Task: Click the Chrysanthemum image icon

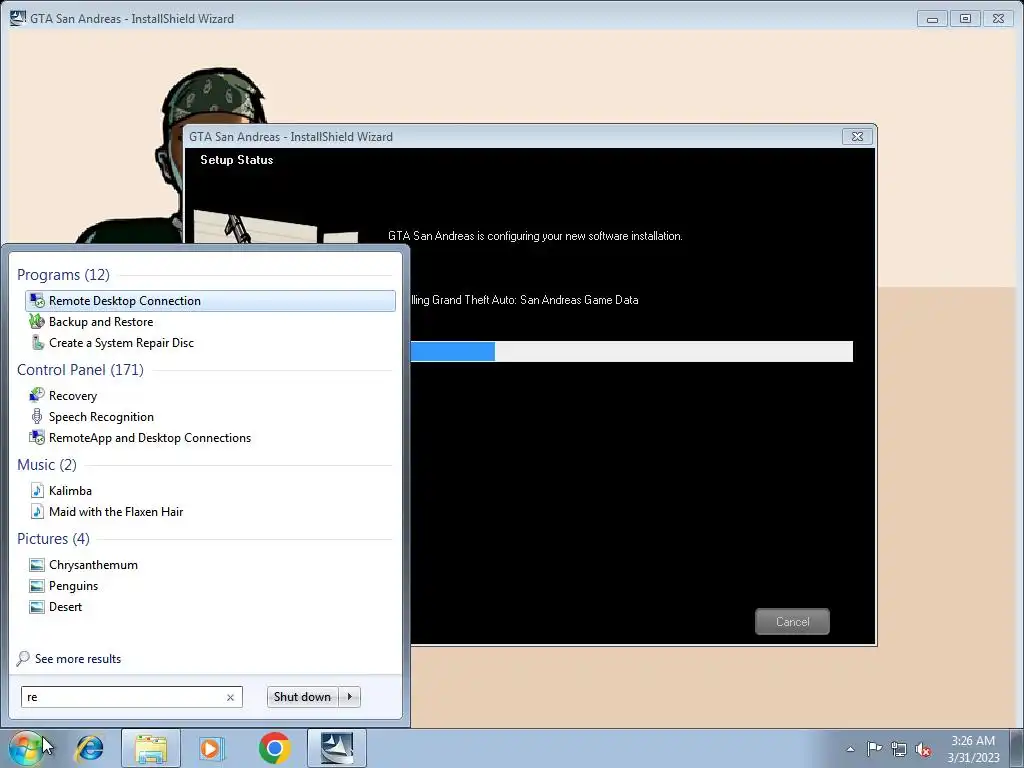Action: [37, 565]
